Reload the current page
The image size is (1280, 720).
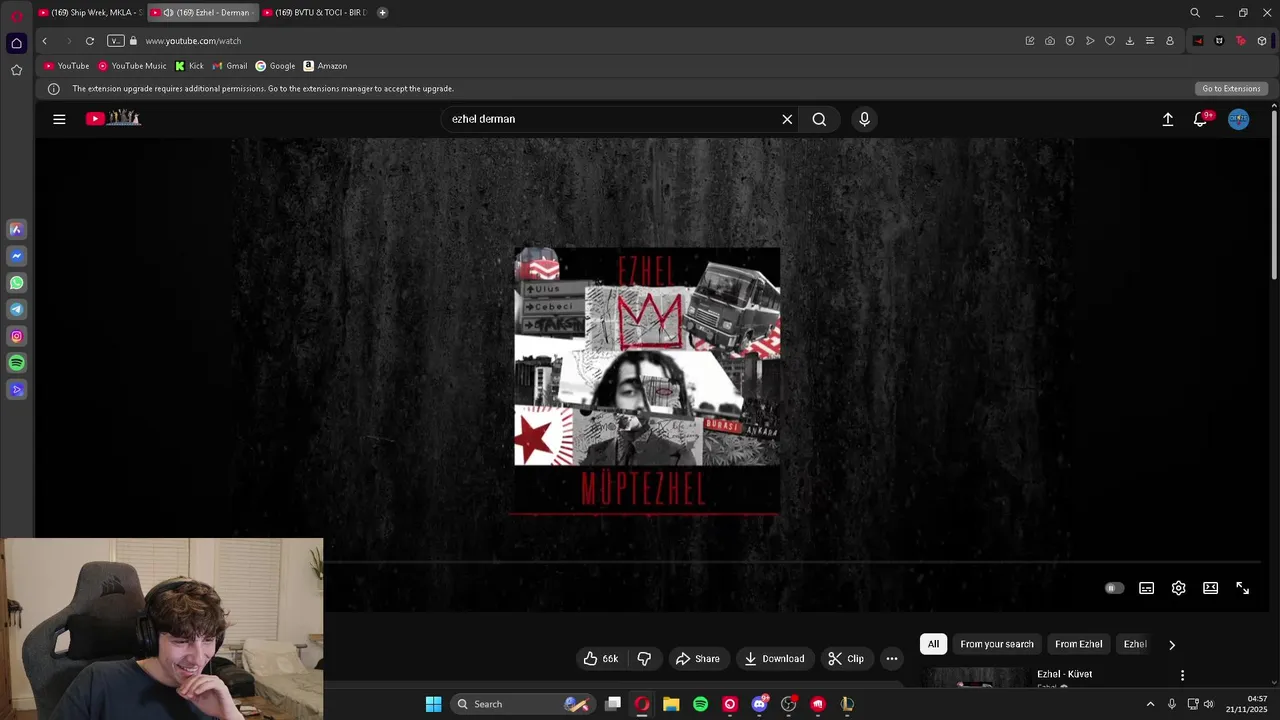point(90,41)
